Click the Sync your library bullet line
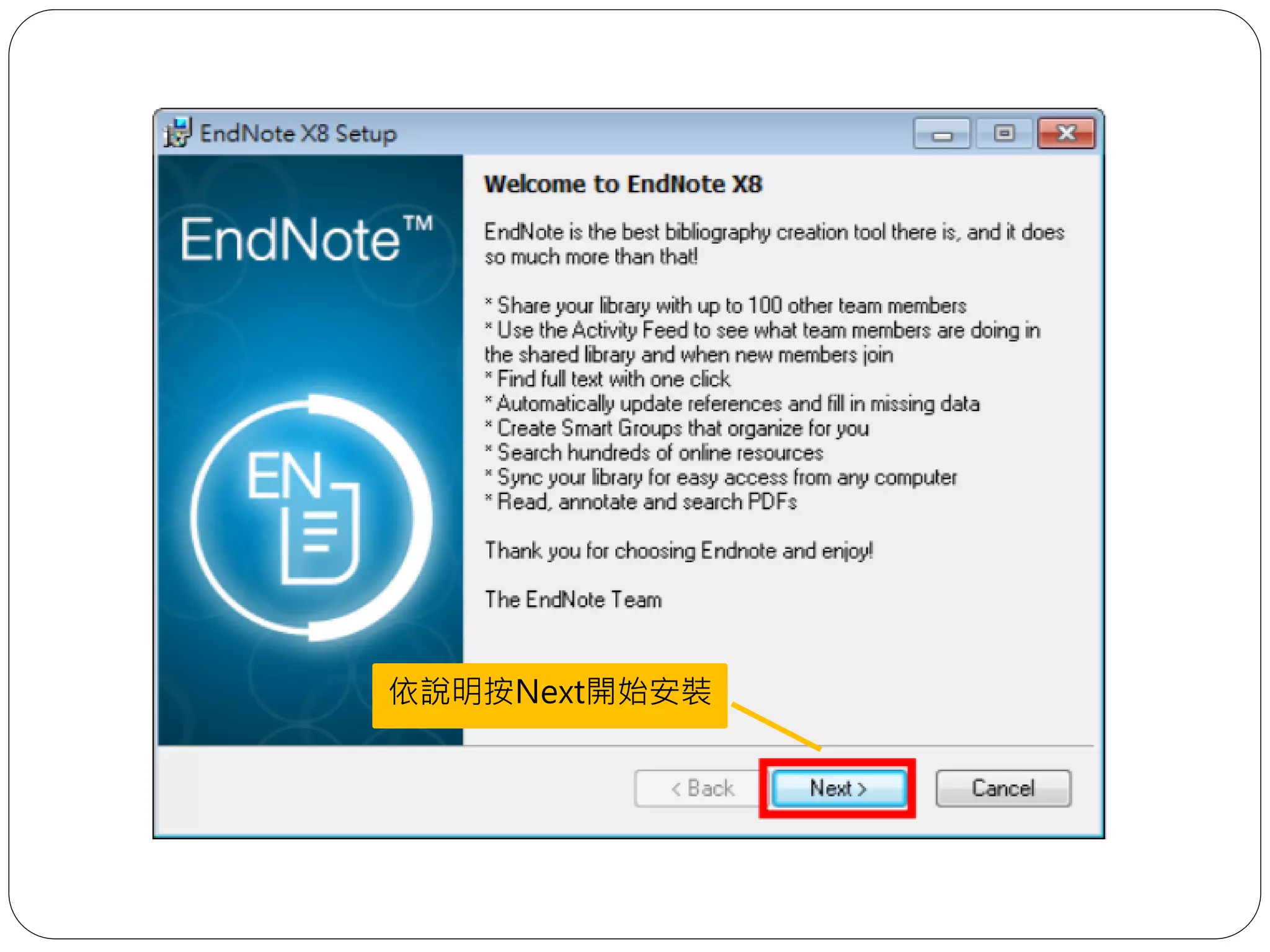Screen dimensions: 1270x952 [x=721, y=477]
